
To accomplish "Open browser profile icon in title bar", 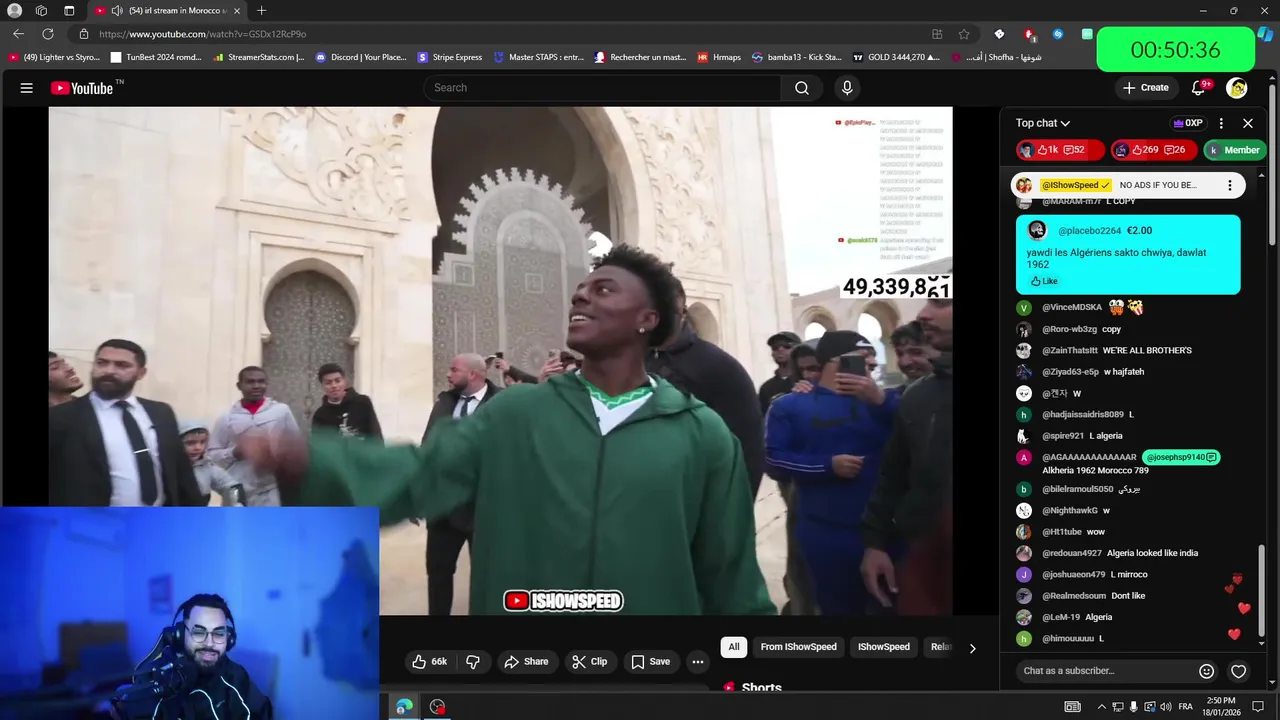I will point(14,11).
